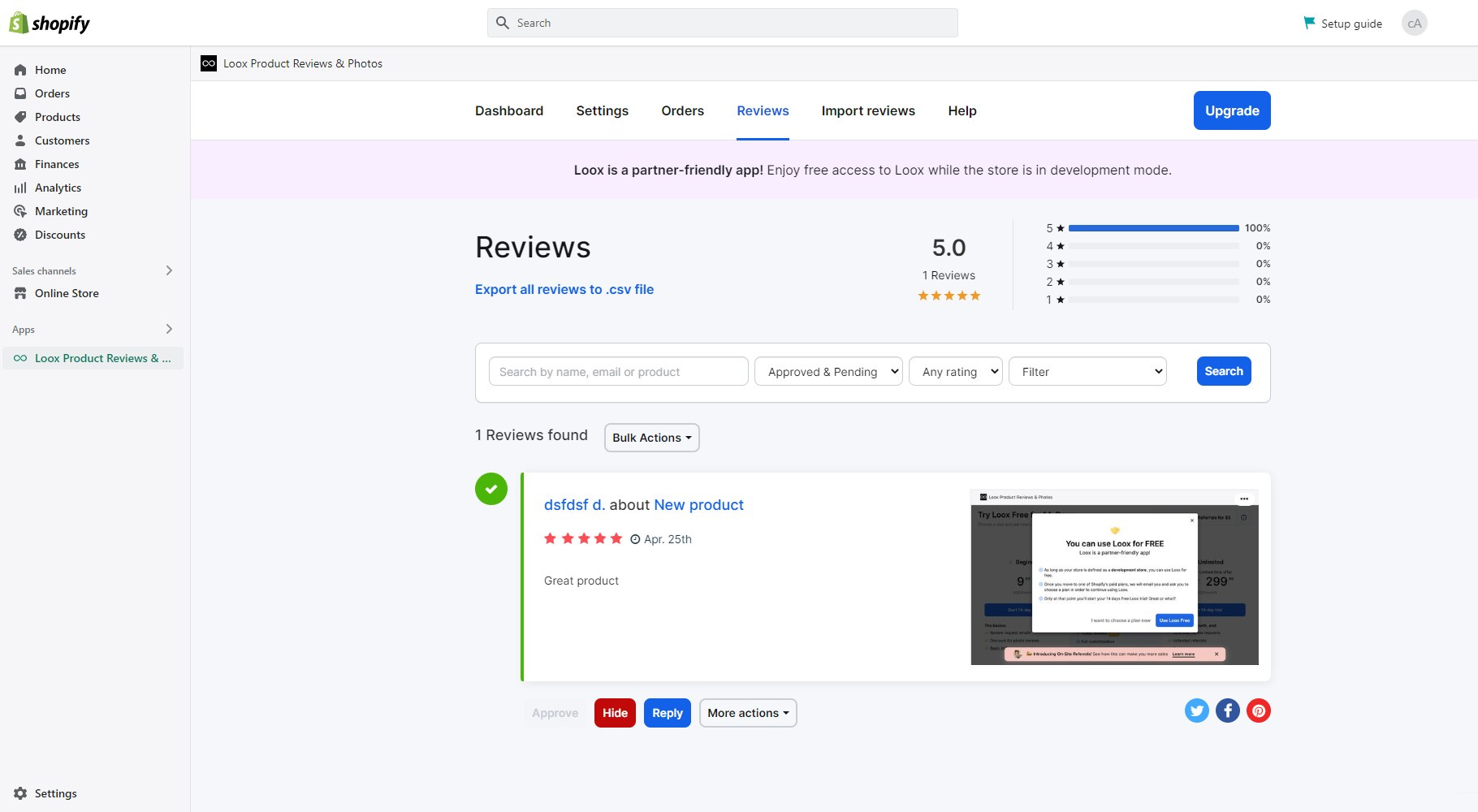
Task: Open reviewer dsfdsf d. link
Action: pos(574,505)
